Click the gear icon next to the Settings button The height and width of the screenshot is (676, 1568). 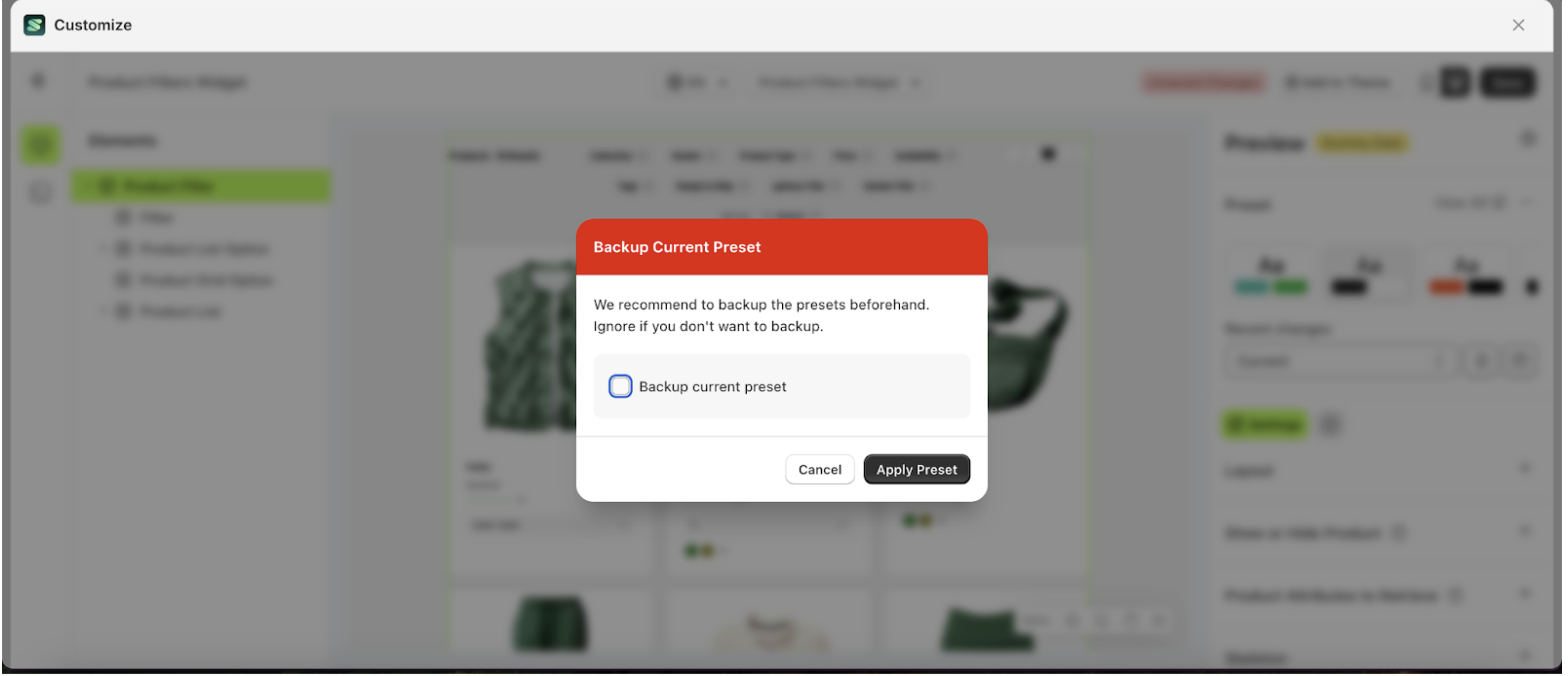click(x=1330, y=424)
